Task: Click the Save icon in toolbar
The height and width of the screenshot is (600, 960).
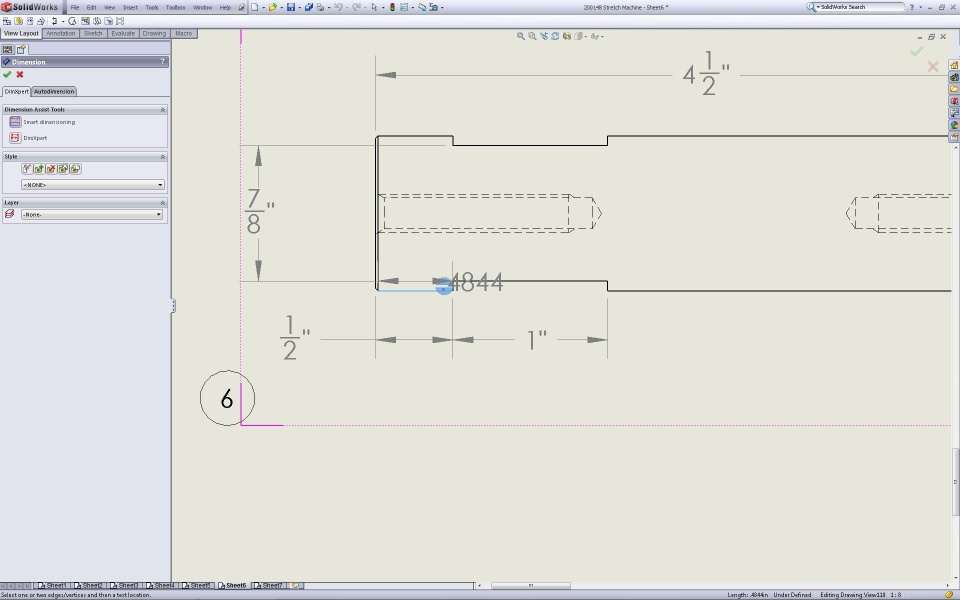Action: coord(291,7)
